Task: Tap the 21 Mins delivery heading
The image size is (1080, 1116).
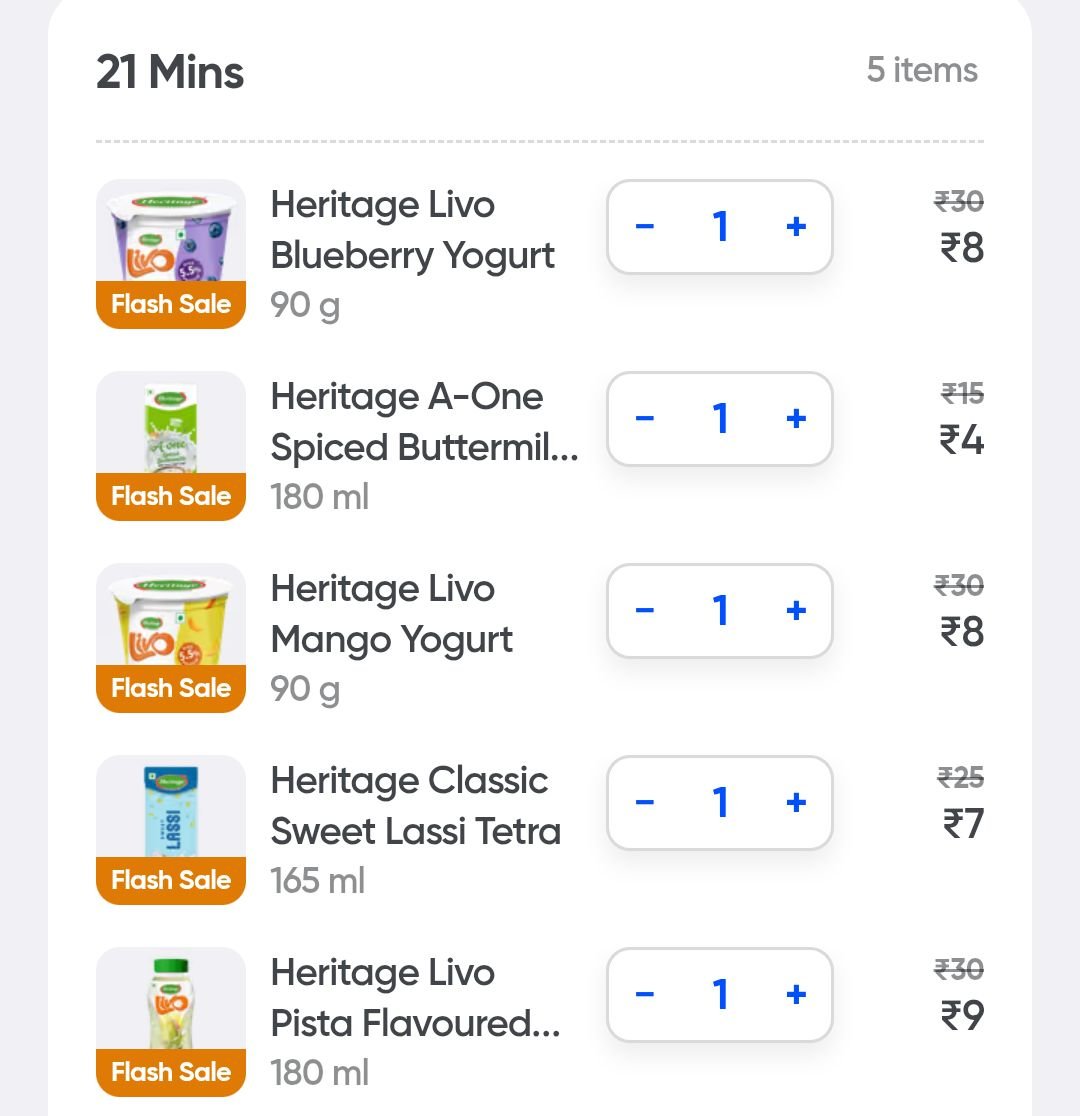Action: [170, 72]
